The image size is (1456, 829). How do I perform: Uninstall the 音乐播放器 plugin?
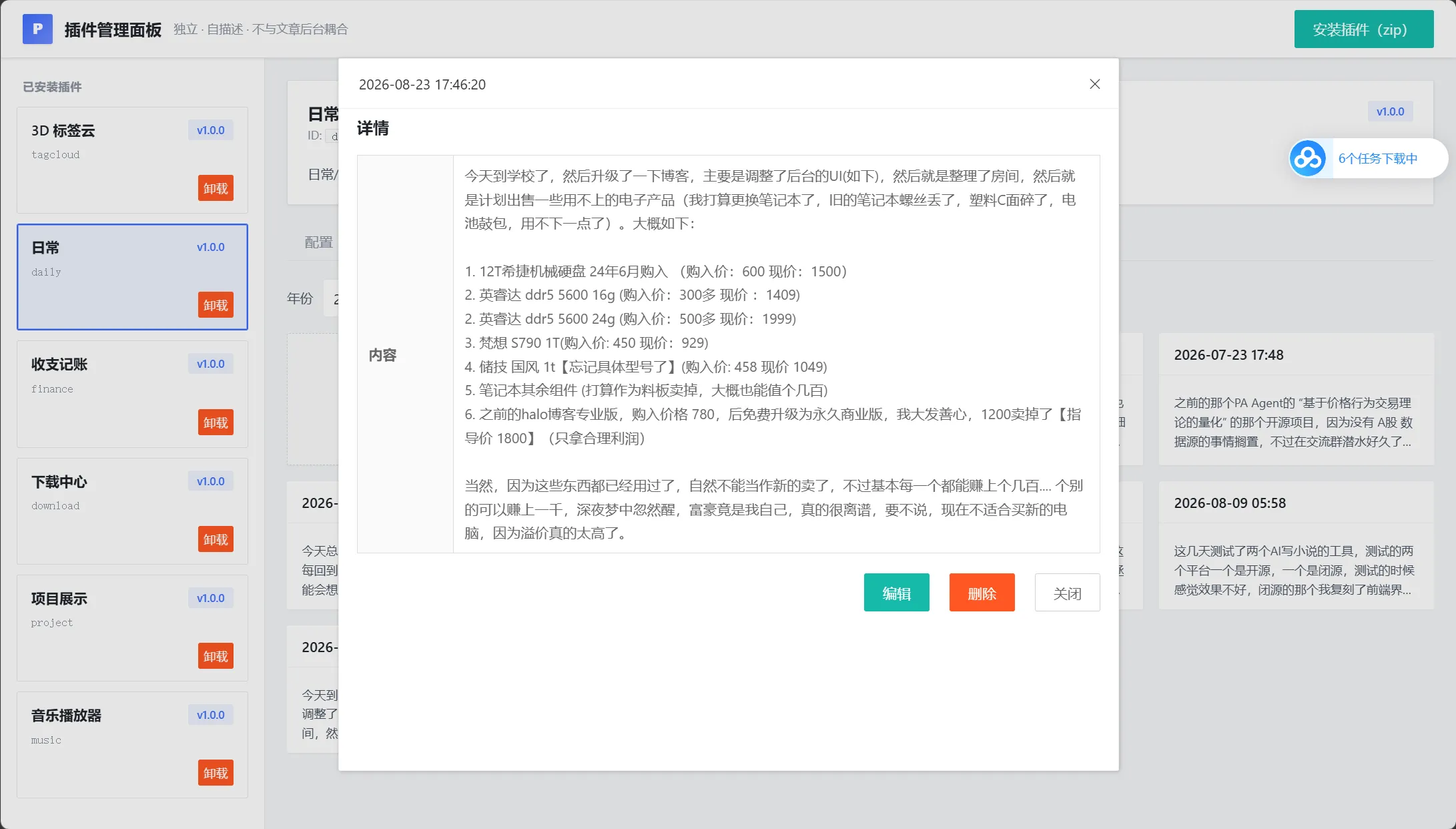click(216, 773)
